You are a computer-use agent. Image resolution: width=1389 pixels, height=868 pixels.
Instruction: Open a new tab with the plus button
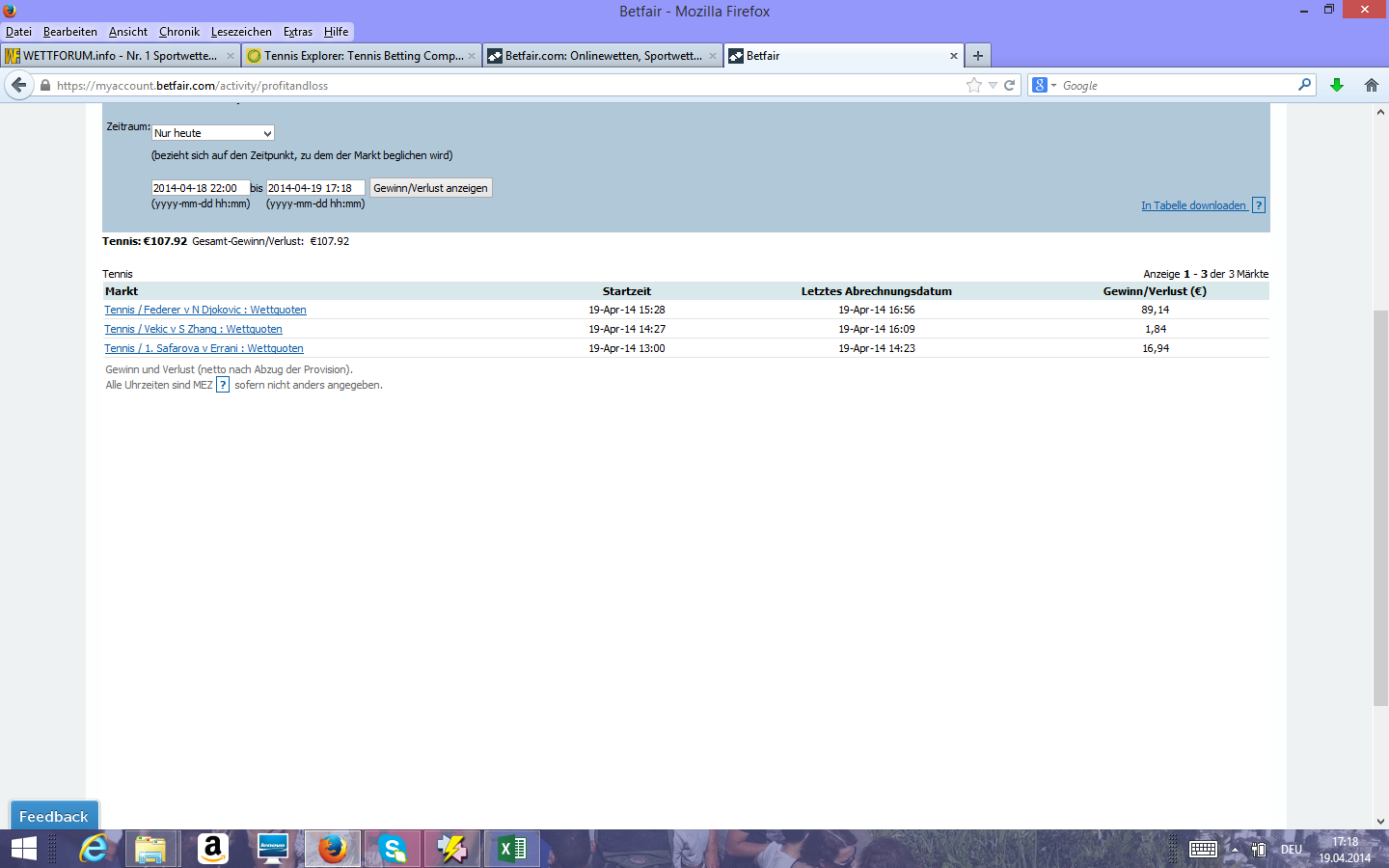[978, 56]
